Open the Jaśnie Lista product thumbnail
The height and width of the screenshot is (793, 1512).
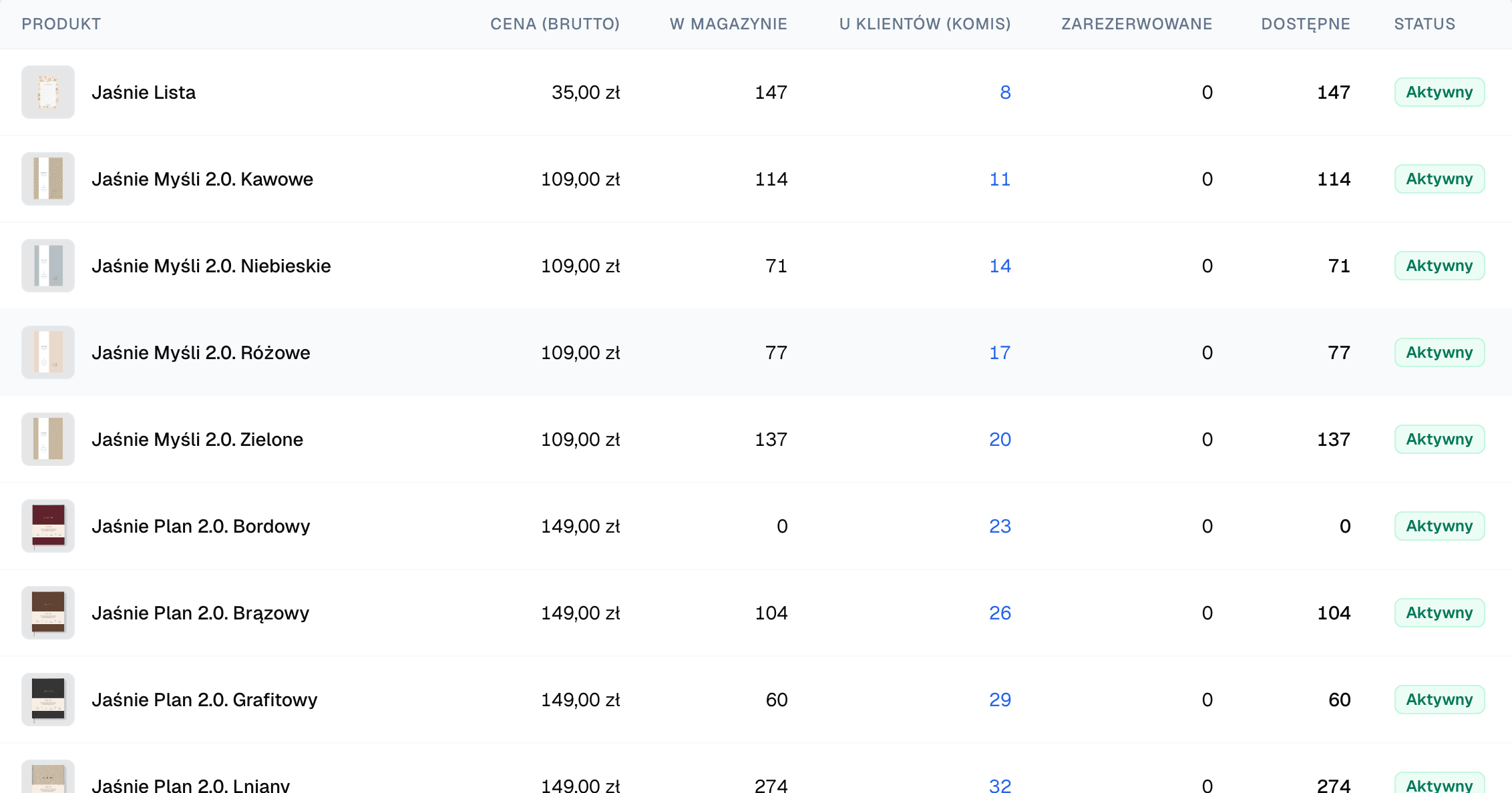(48, 92)
